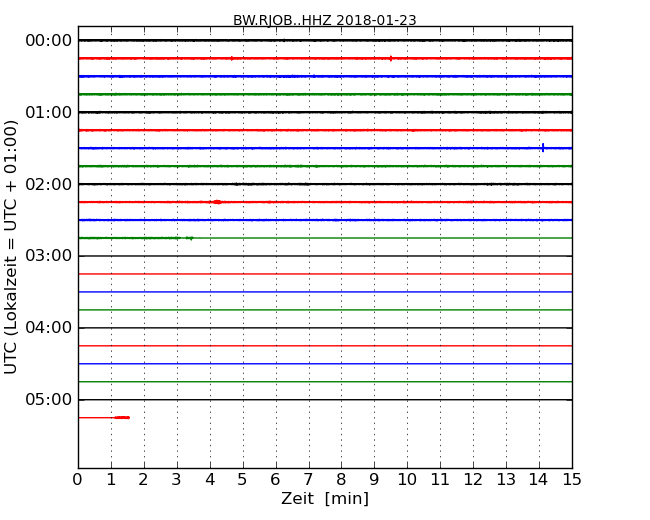Click x-axis tick label 10
The image size is (650, 520).
tap(407, 479)
